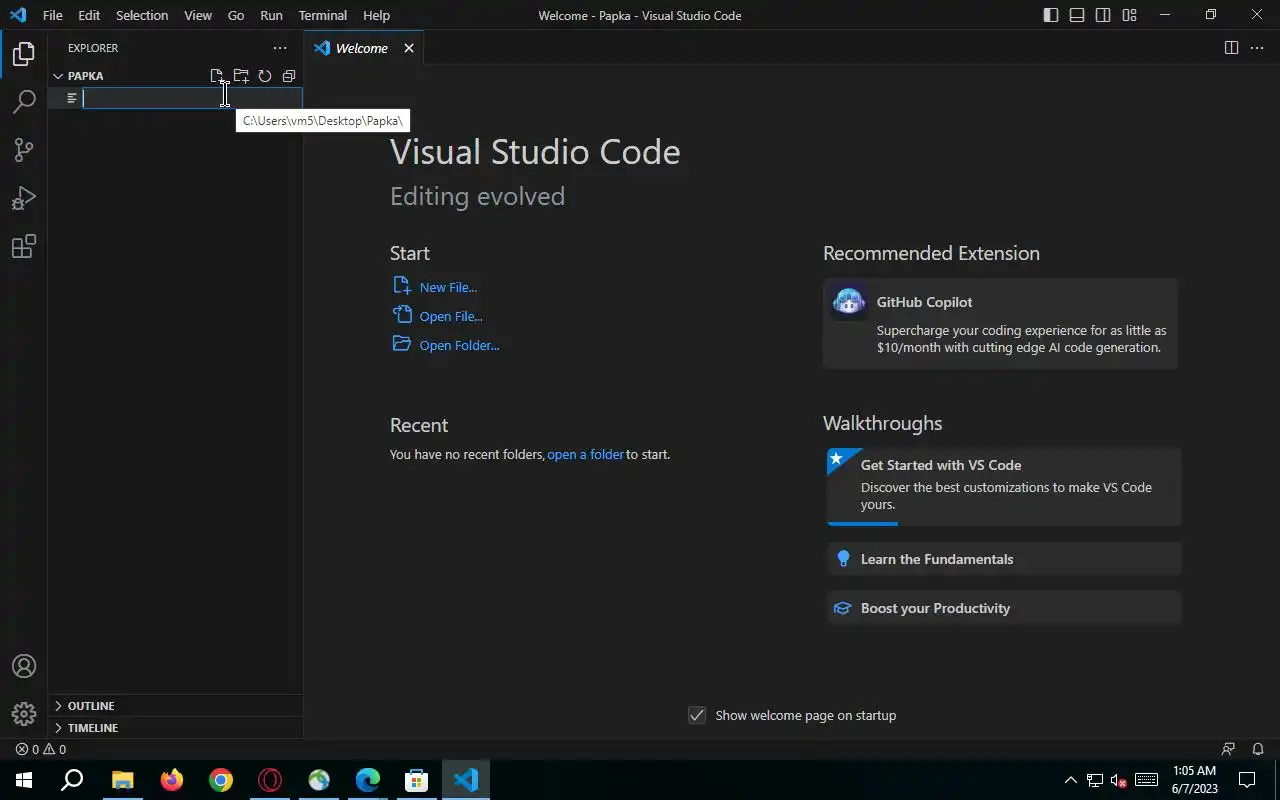Open the Help menu

376,15
